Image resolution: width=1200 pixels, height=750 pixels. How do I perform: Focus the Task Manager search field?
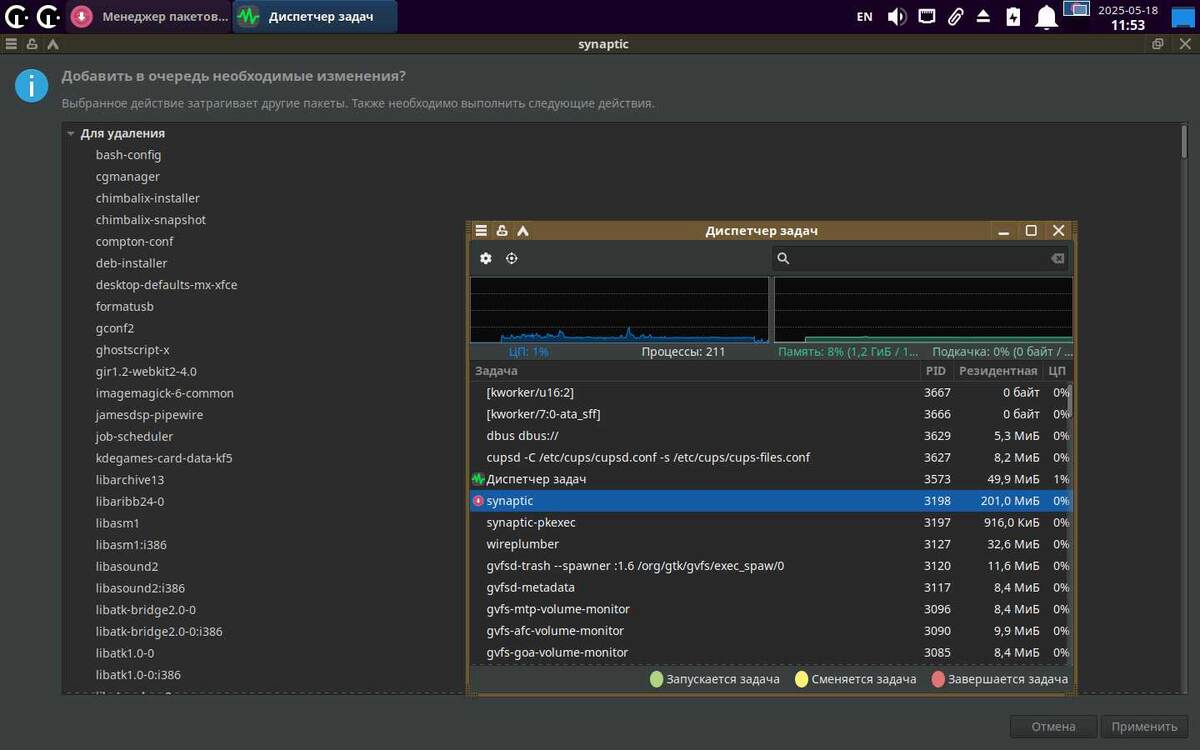(x=920, y=258)
